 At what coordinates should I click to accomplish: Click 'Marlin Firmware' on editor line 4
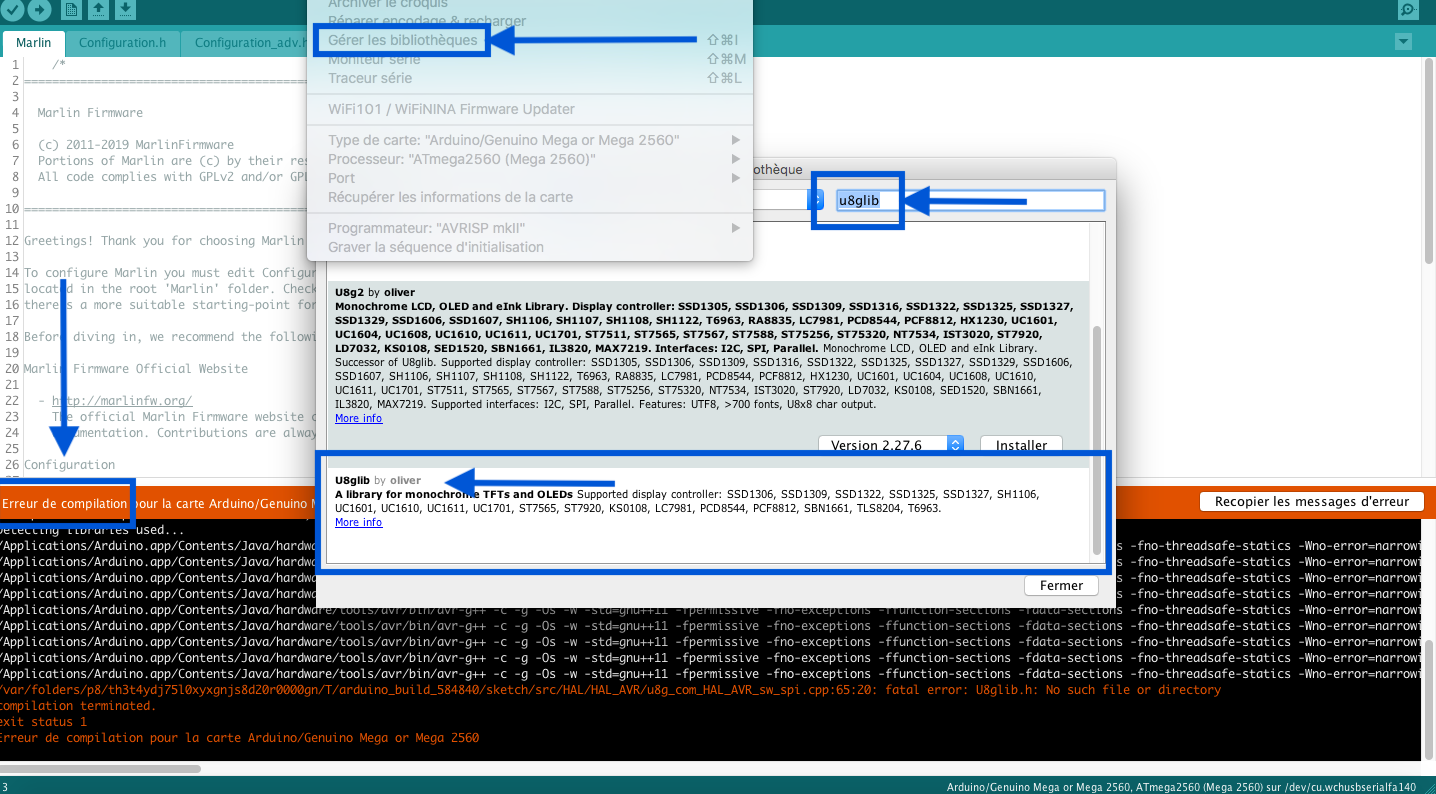(x=90, y=113)
